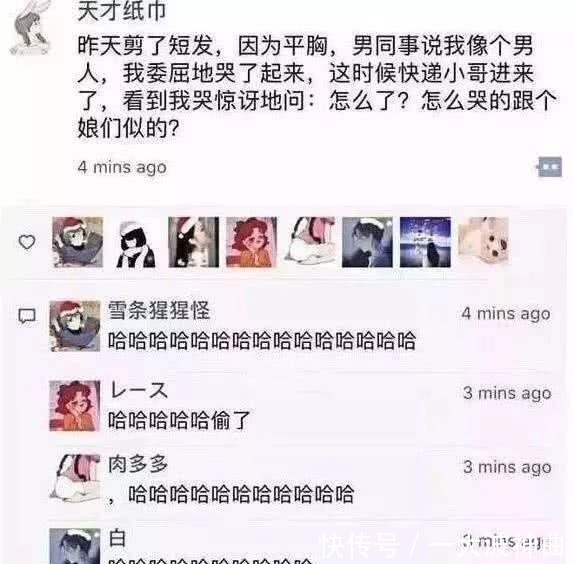Open the 天才纸巾 username
The image size is (573, 564).
click(x=122, y=10)
